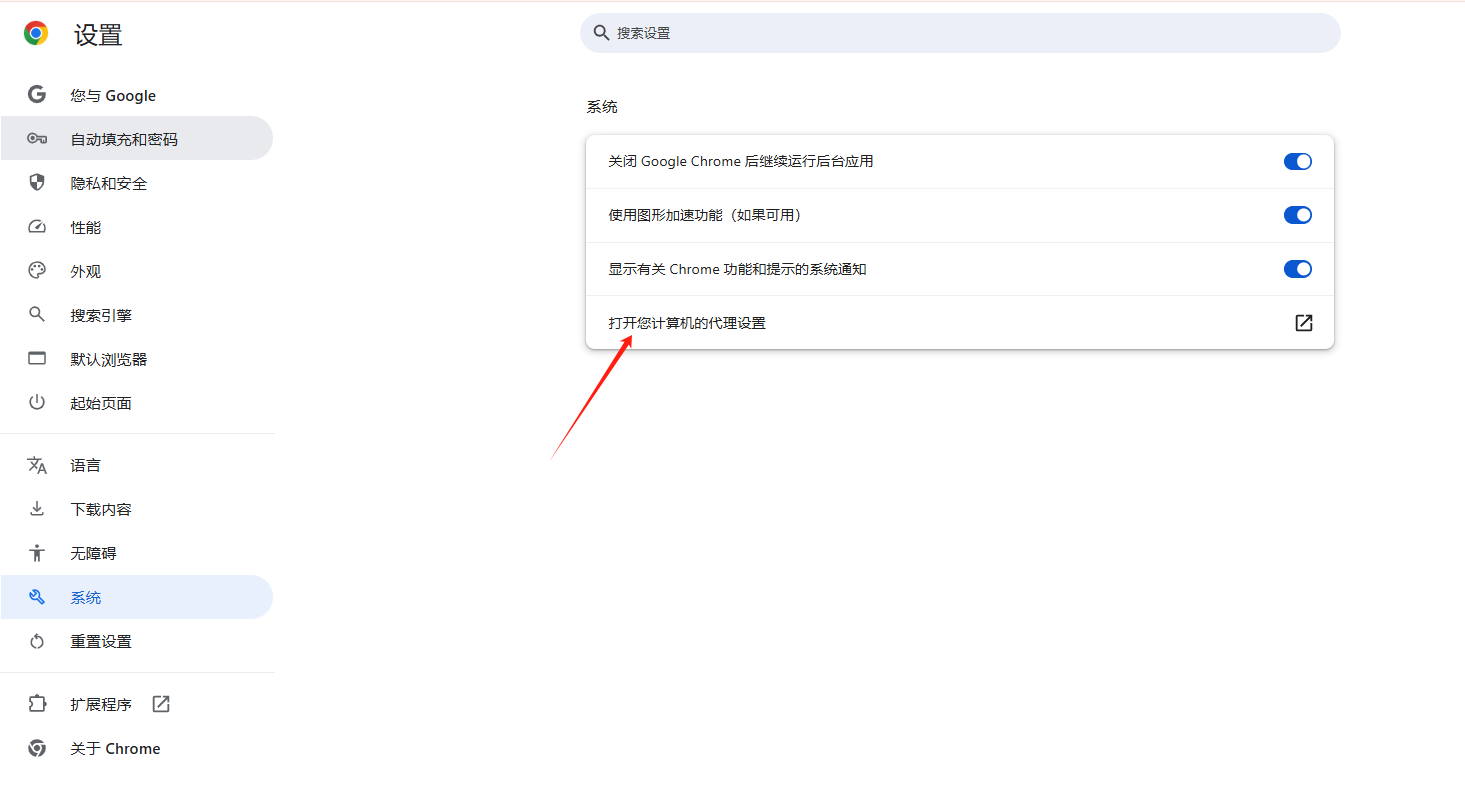The width and height of the screenshot is (1465, 806).
Task: Go to 隐私和安全 section
Action: (x=136, y=183)
